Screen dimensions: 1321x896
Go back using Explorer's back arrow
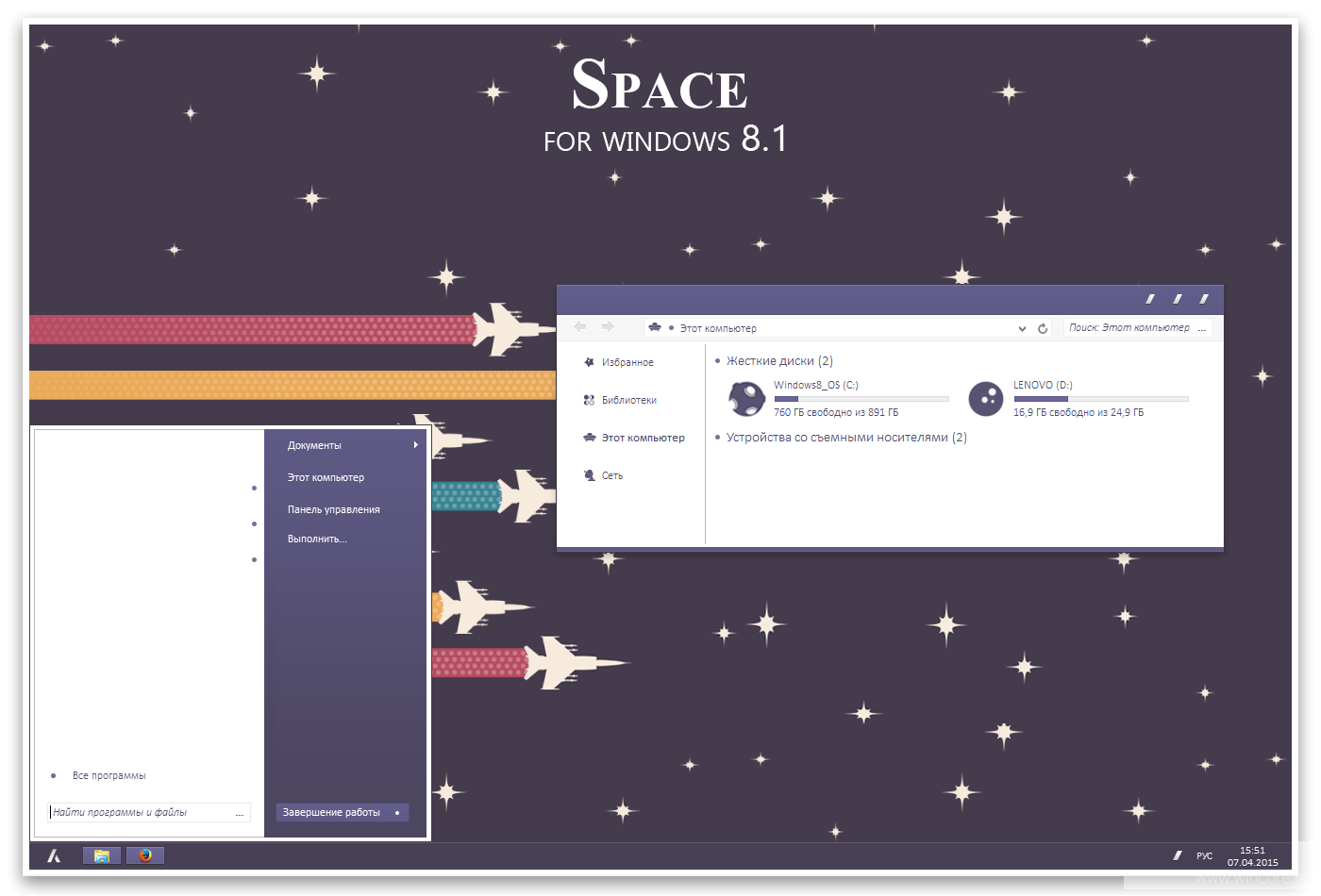580,326
